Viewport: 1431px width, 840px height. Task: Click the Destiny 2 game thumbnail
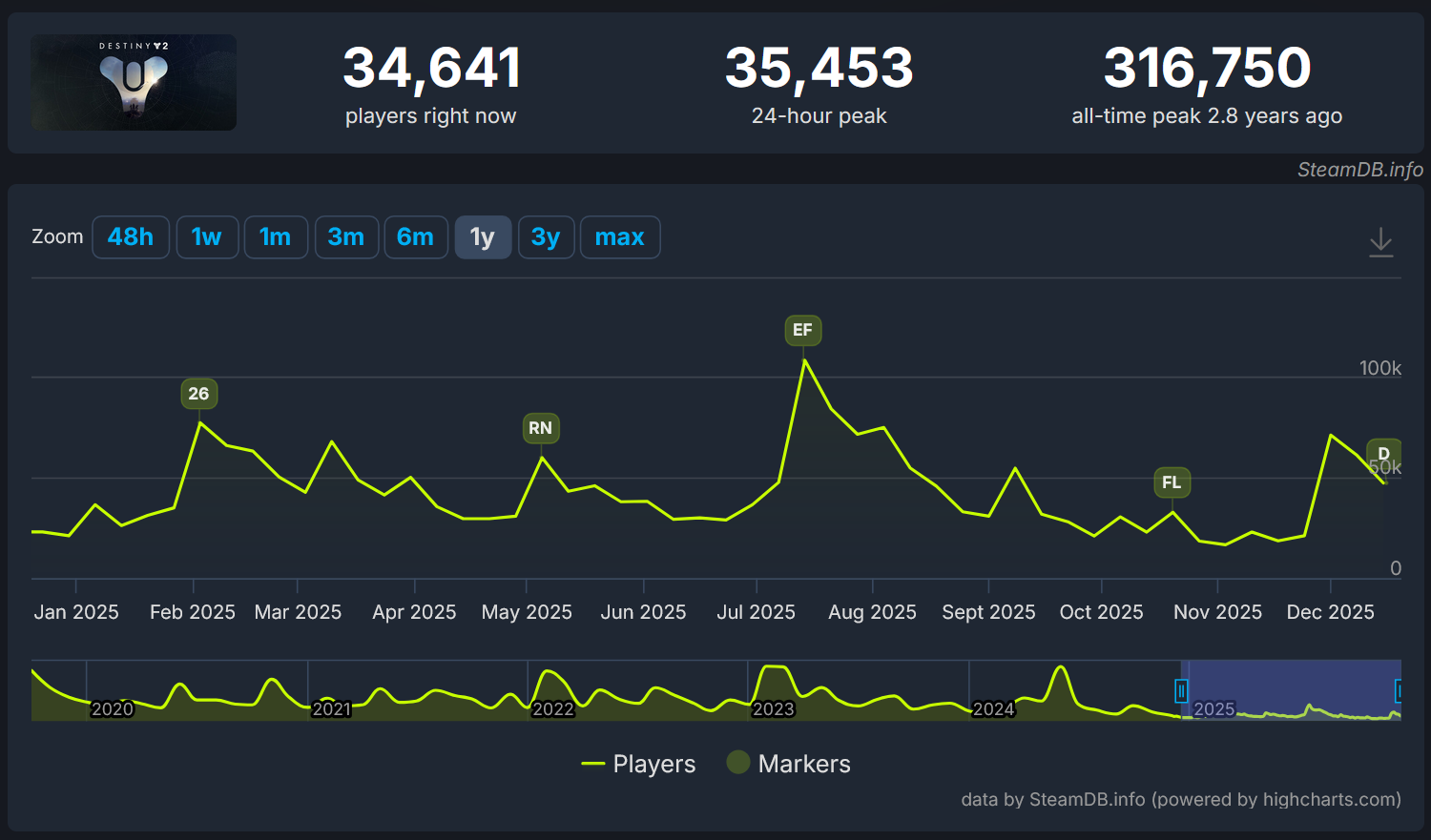click(134, 82)
